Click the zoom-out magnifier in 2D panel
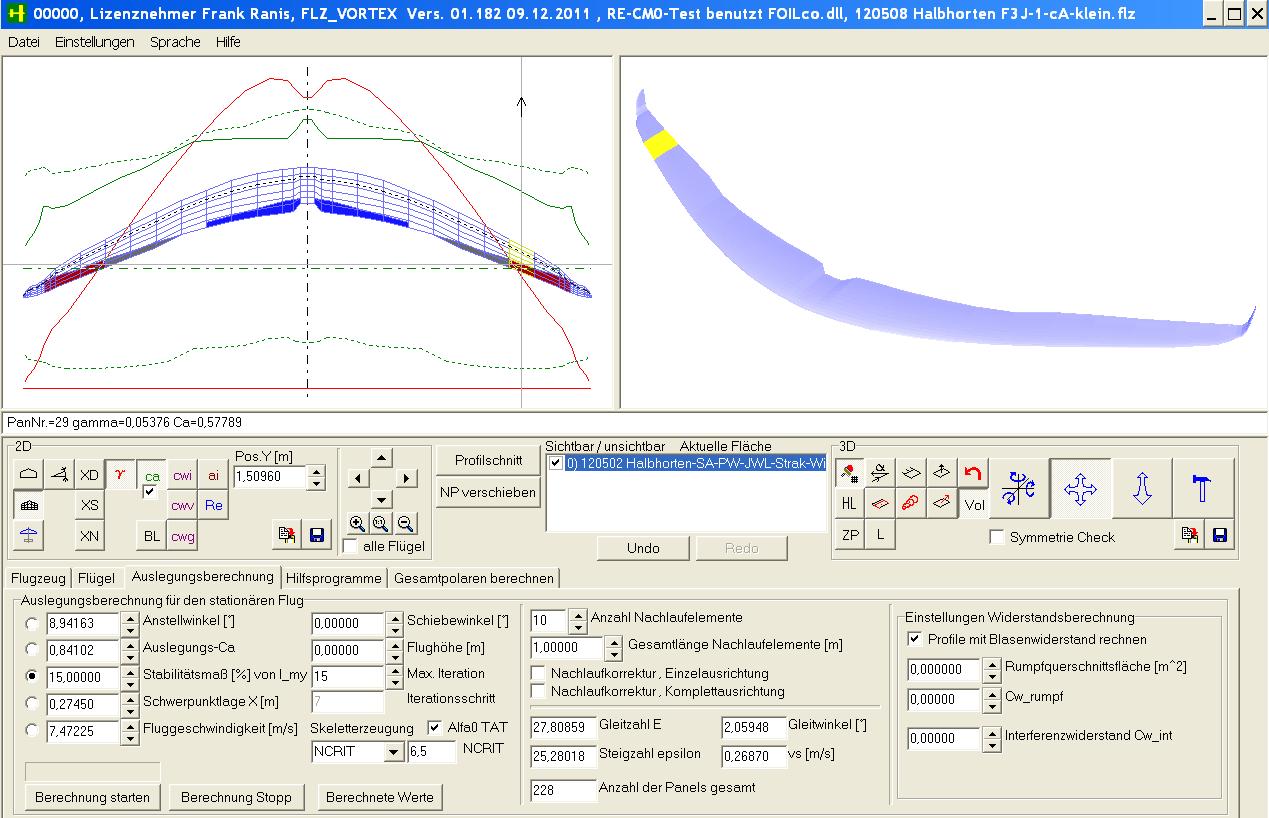 [405, 523]
